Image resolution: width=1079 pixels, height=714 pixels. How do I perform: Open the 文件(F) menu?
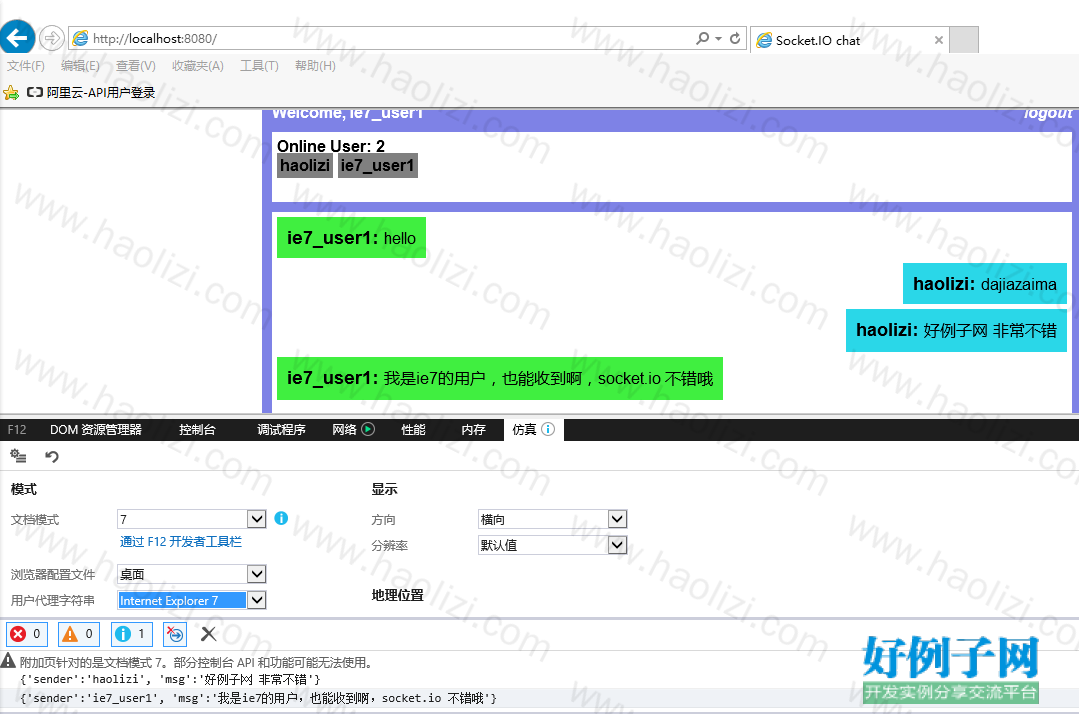pos(25,65)
